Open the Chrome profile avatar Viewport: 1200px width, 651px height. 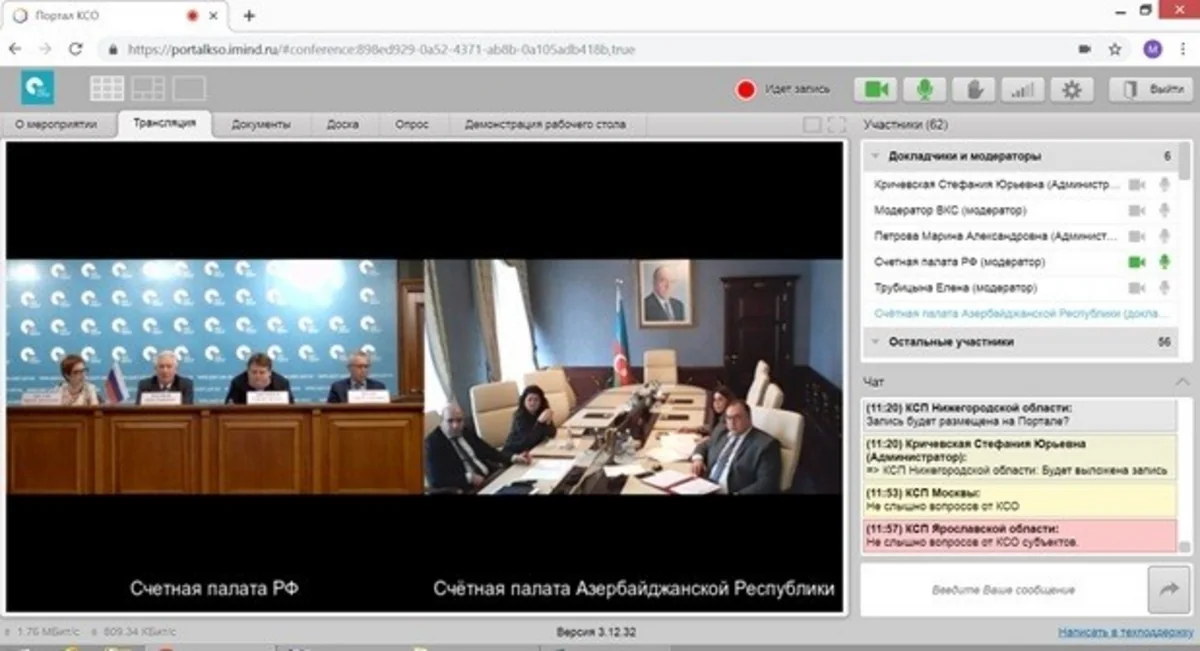point(1152,48)
